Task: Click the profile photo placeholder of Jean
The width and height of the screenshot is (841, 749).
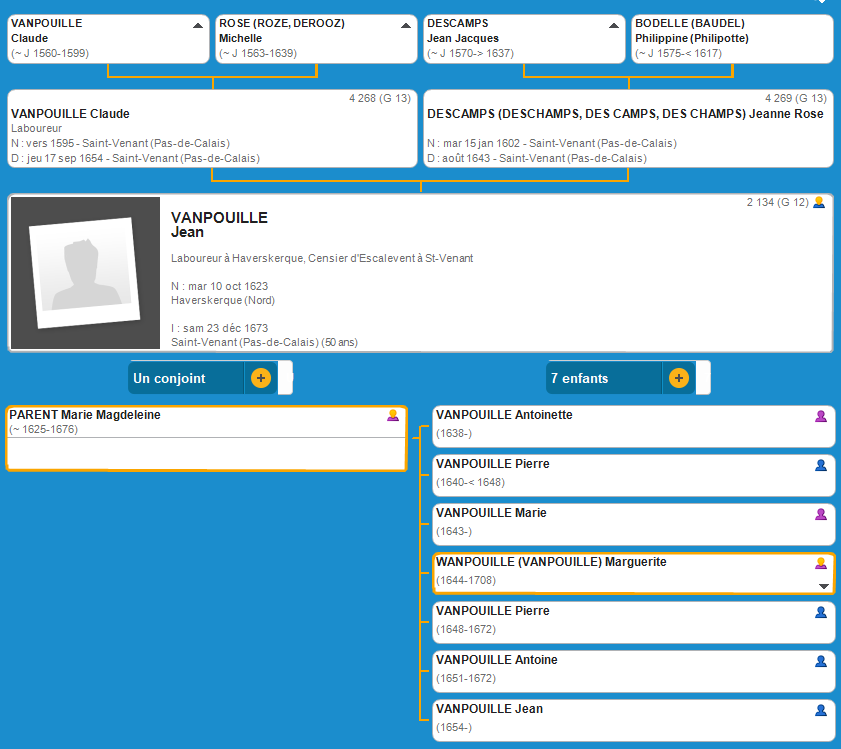Action: click(x=85, y=272)
